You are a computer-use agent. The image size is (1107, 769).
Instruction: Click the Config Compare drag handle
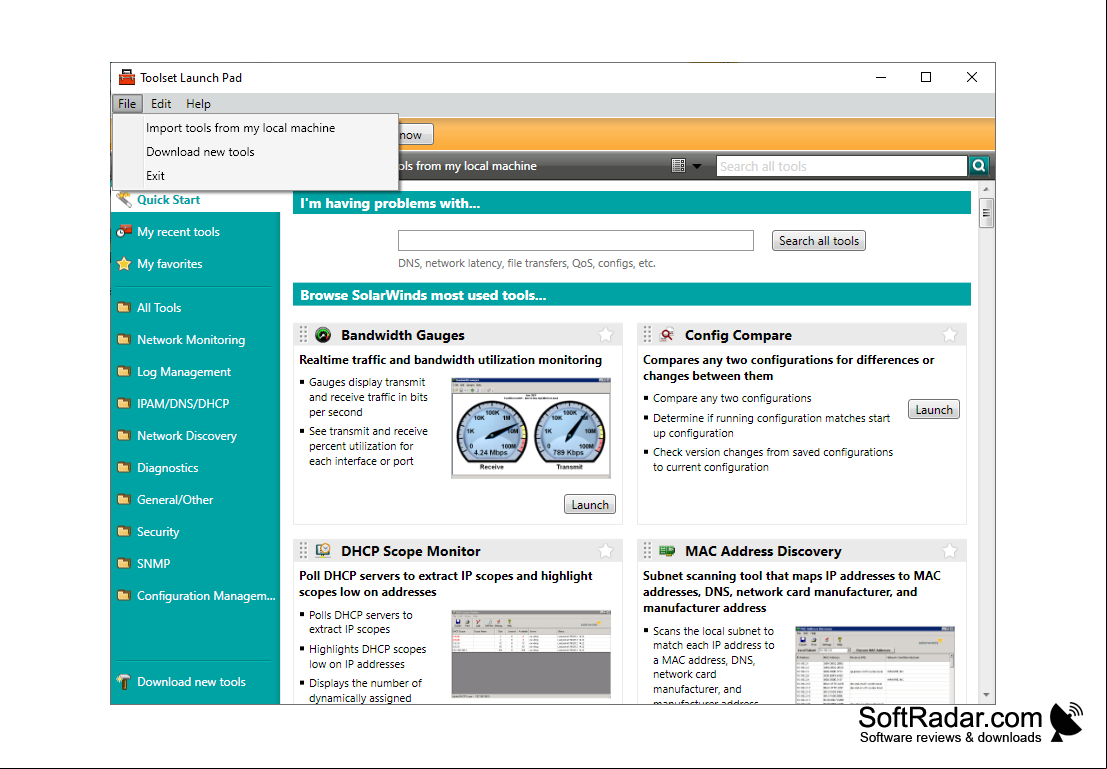(647, 335)
